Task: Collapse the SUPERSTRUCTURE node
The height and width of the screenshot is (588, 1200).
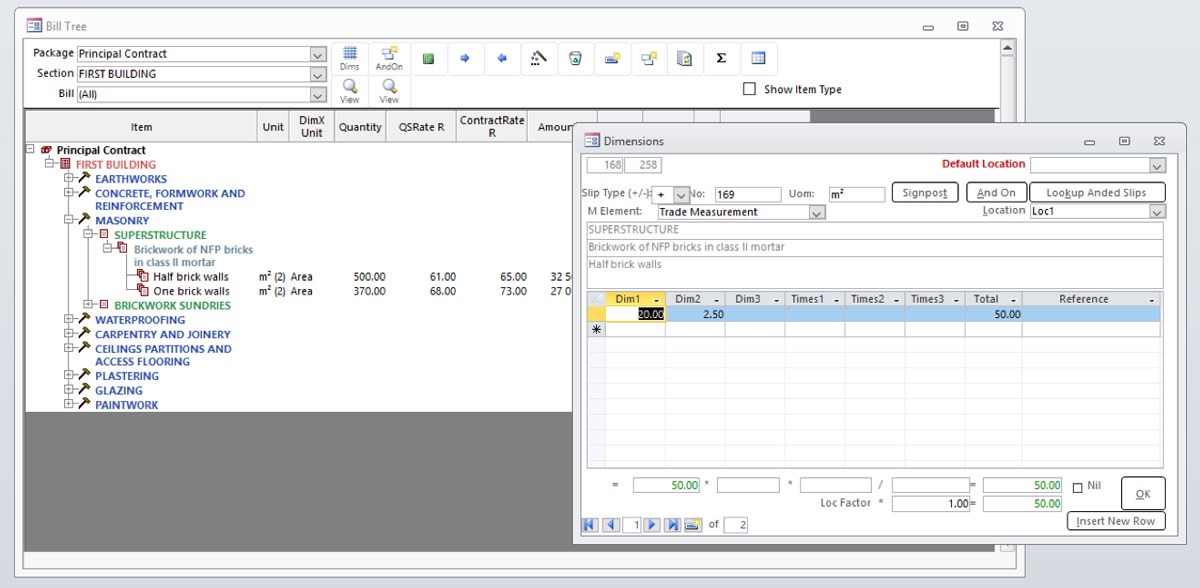Action: click(x=88, y=234)
